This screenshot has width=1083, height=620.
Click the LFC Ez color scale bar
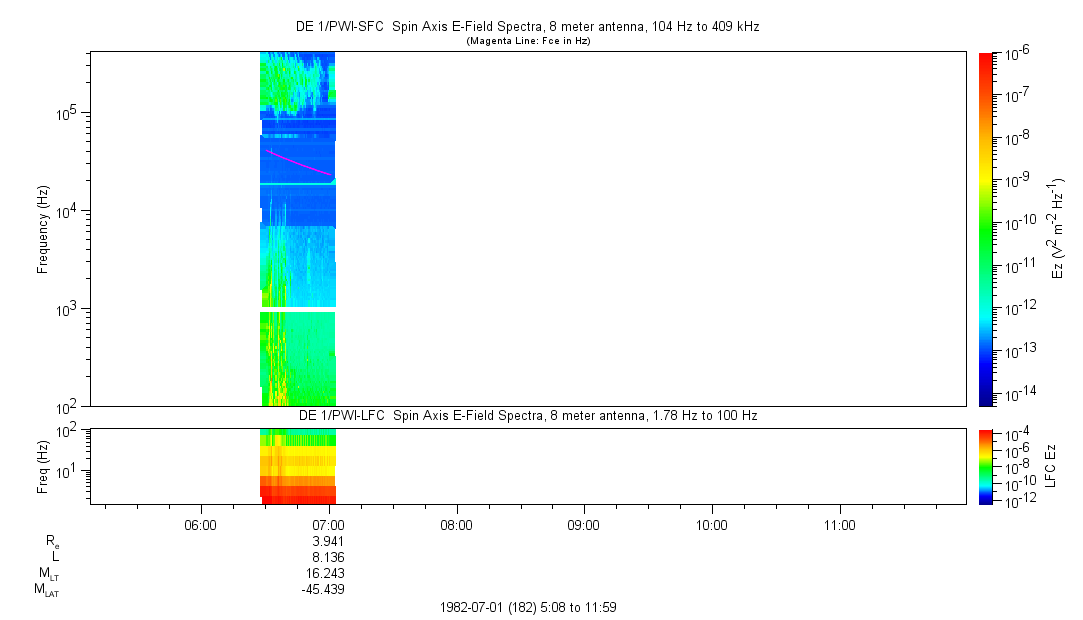[x=986, y=466]
